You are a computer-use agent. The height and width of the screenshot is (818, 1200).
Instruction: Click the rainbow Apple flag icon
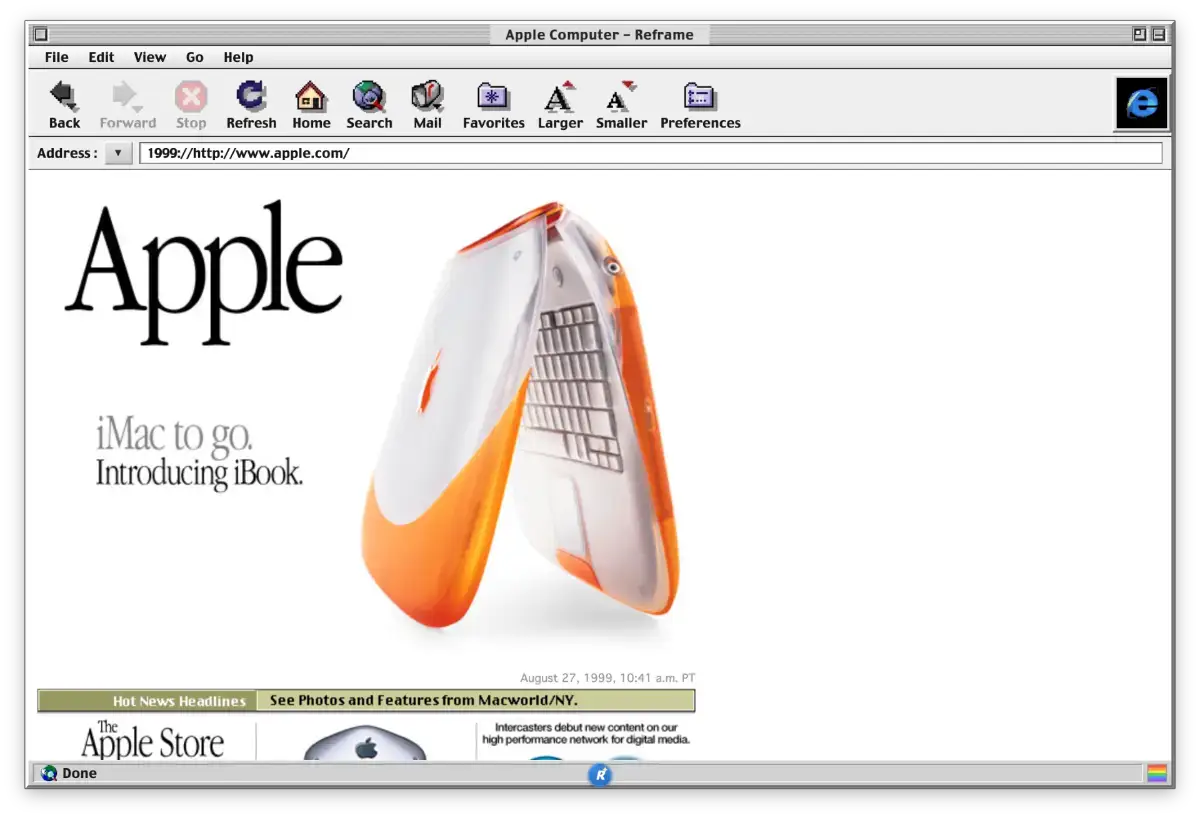(x=1157, y=773)
